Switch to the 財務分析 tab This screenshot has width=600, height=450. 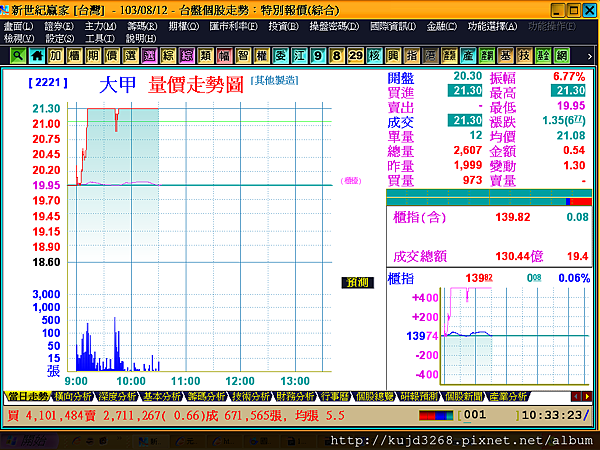295,396
